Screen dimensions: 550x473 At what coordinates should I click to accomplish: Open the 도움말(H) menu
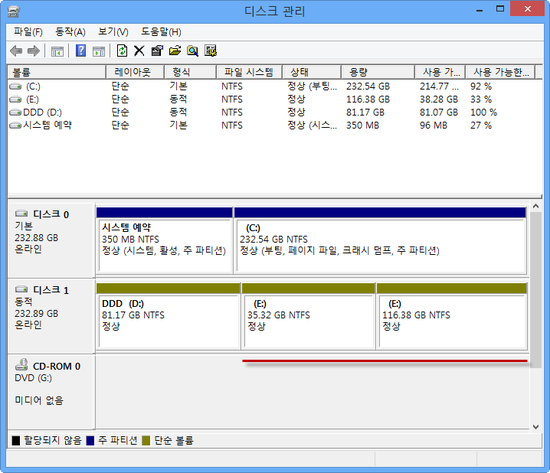click(x=161, y=32)
